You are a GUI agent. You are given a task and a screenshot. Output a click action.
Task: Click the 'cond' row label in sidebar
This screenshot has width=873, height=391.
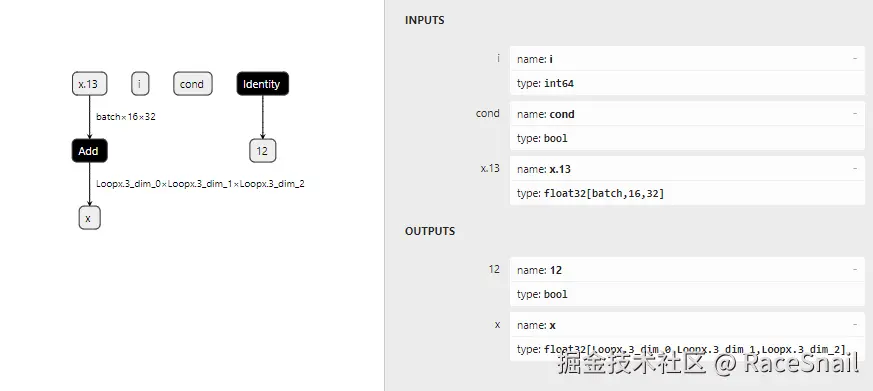(x=488, y=113)
